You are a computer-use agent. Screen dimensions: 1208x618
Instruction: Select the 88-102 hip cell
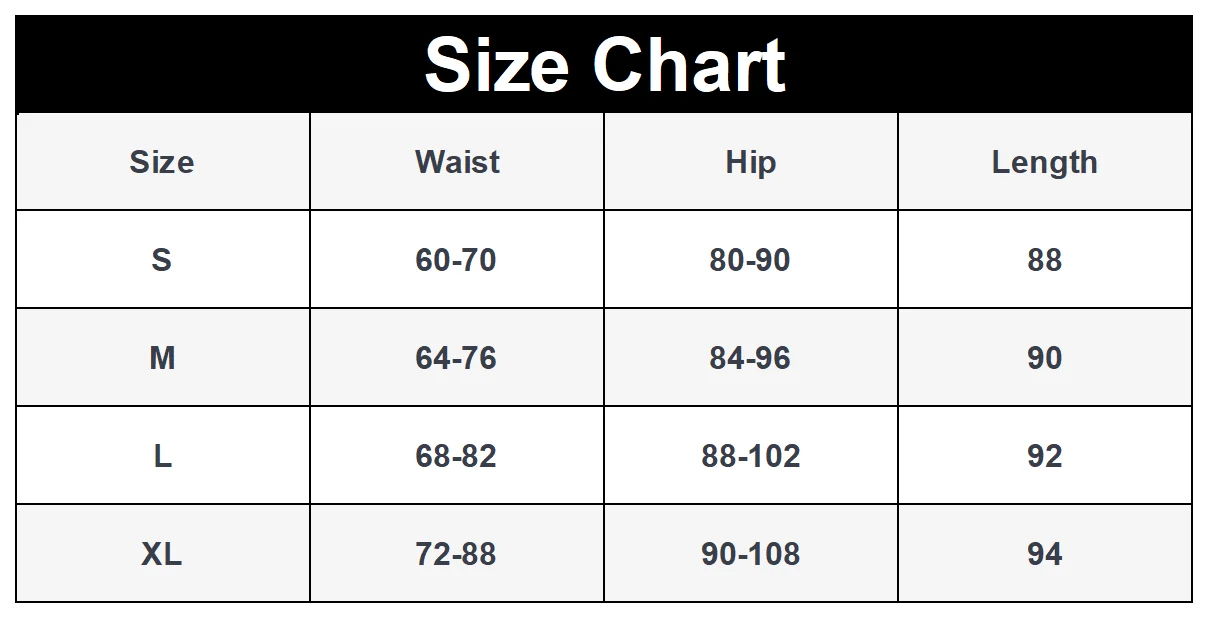click(x=750, y=456)
